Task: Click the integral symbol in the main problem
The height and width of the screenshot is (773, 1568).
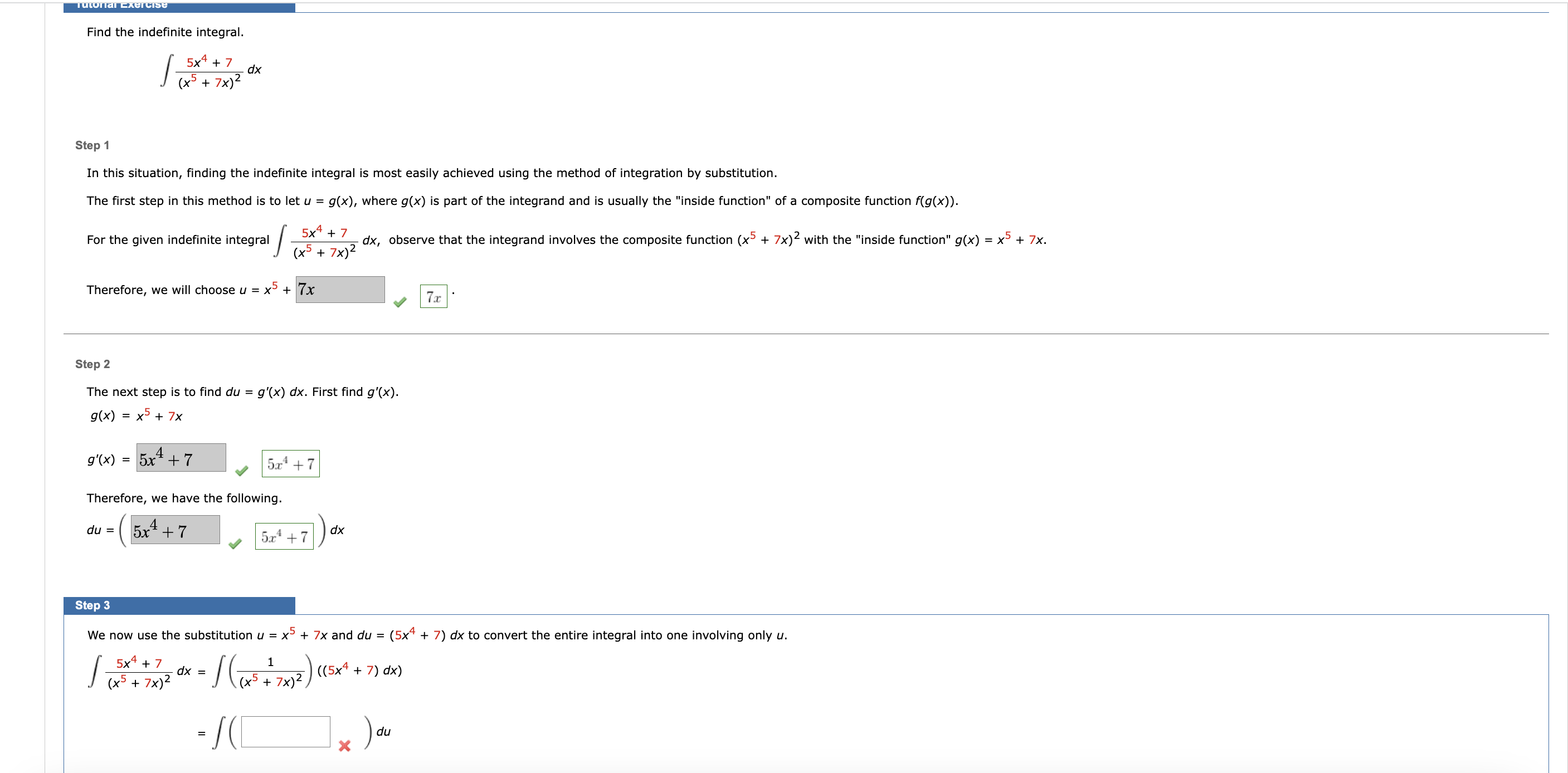Action: click(166, 71)
